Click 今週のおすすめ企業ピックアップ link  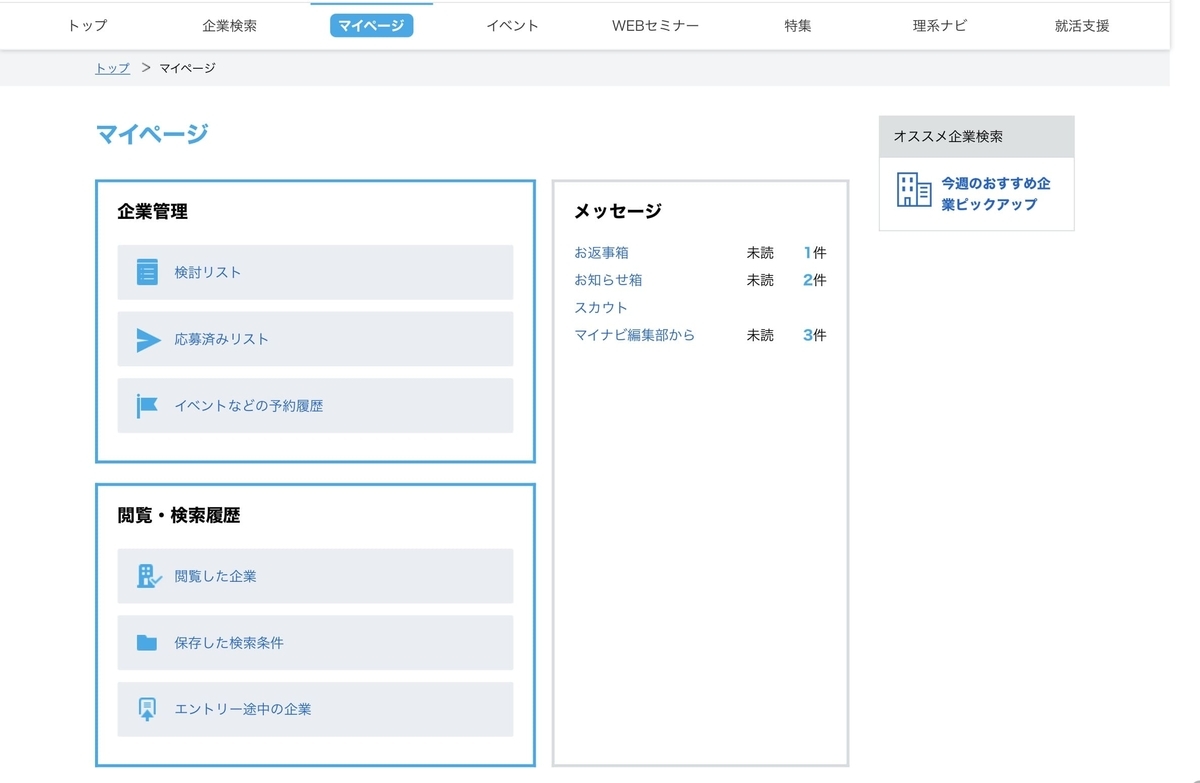point(995,194)
